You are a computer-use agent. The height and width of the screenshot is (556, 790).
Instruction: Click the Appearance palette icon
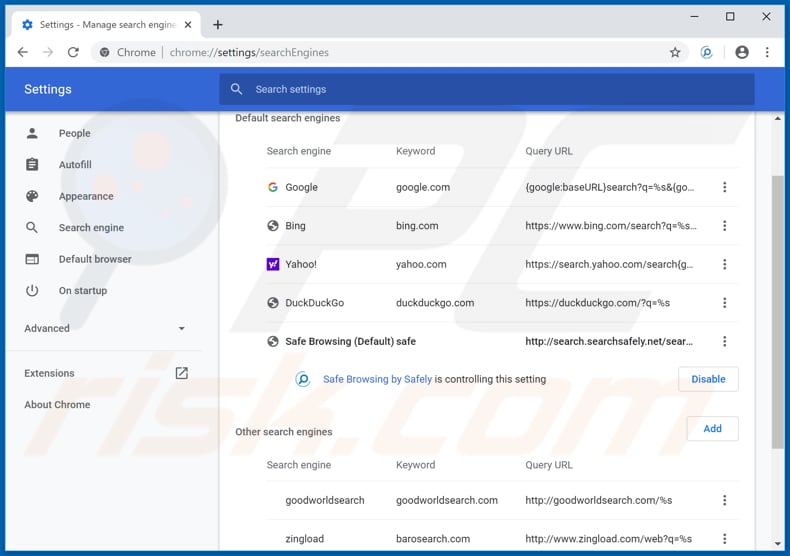(32, 196)
